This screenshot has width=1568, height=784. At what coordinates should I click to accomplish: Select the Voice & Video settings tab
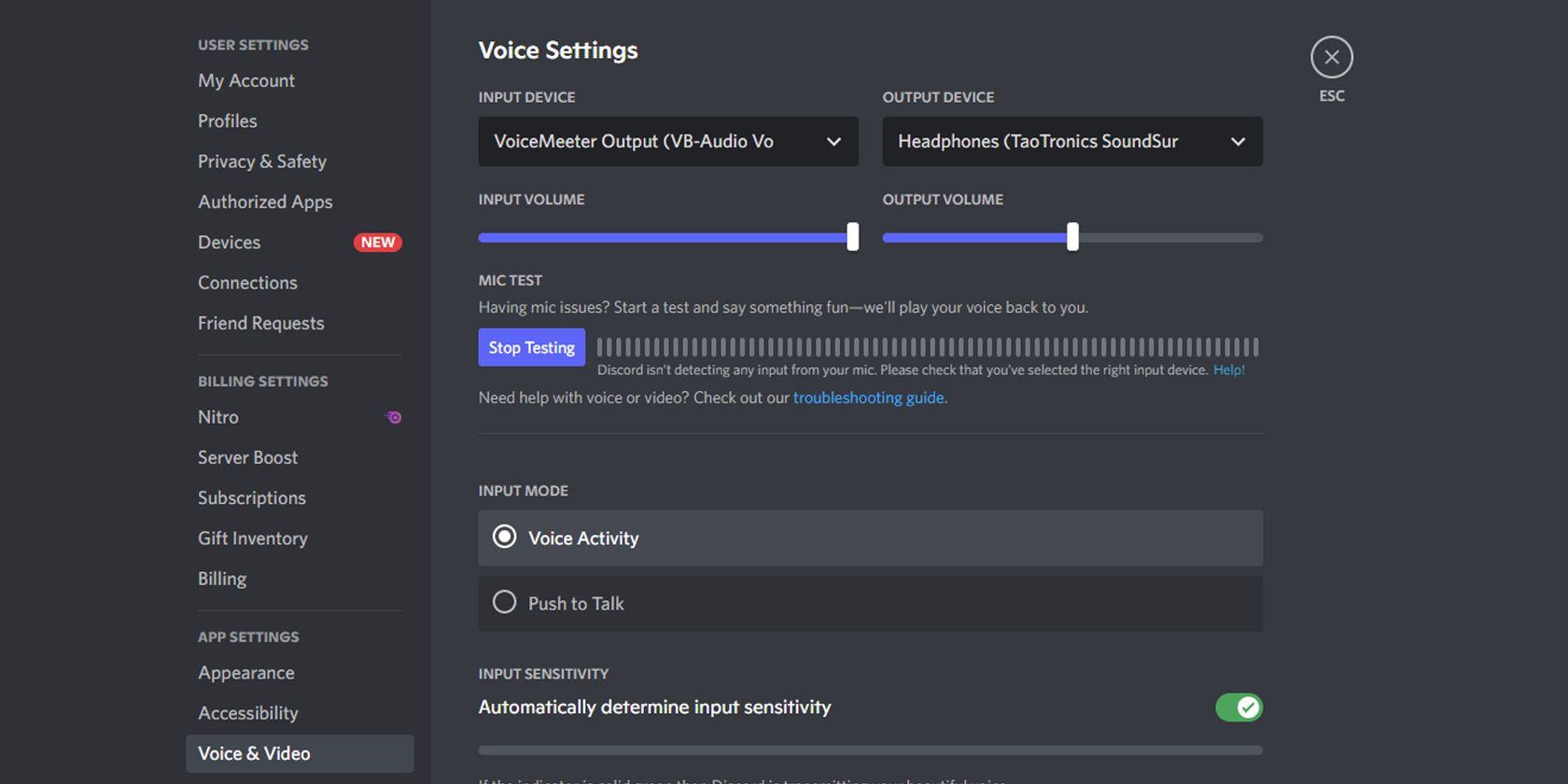tap(253, 753)
